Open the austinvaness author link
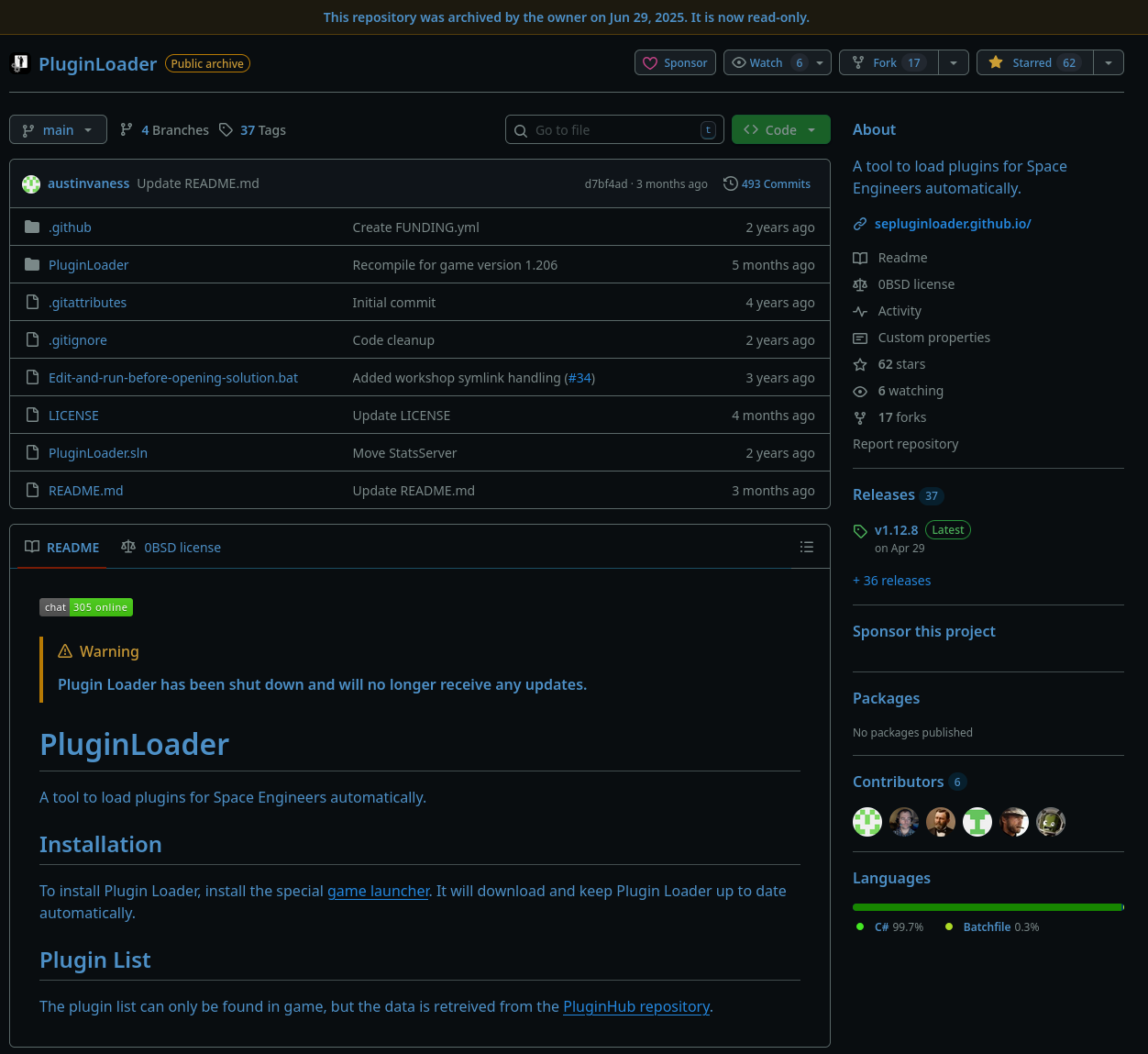The width and height of the screenshot is (1148, 1054). tap(88, 183)
